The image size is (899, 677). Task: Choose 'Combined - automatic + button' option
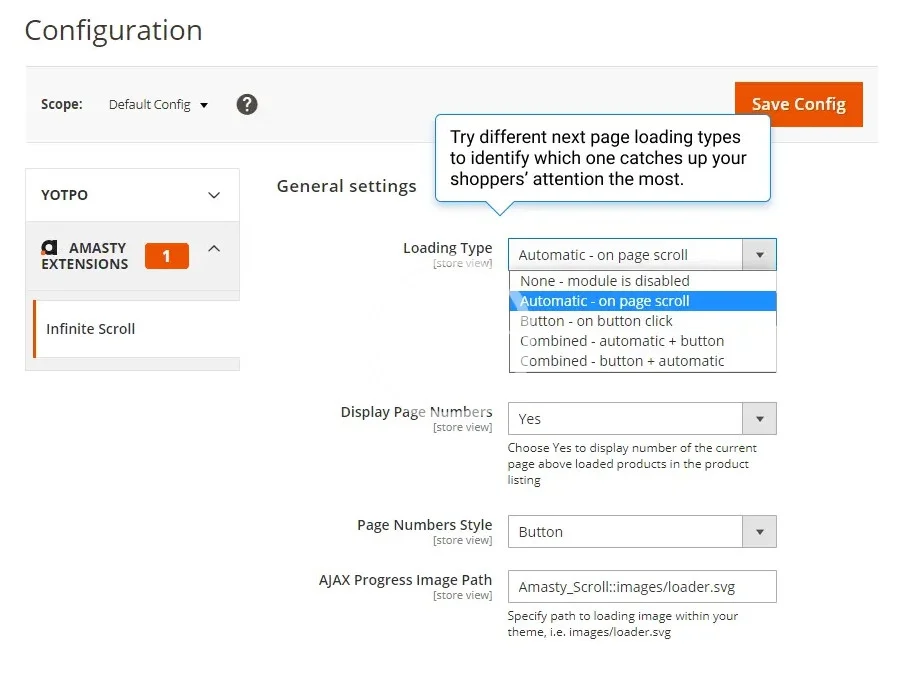point(621,341)
